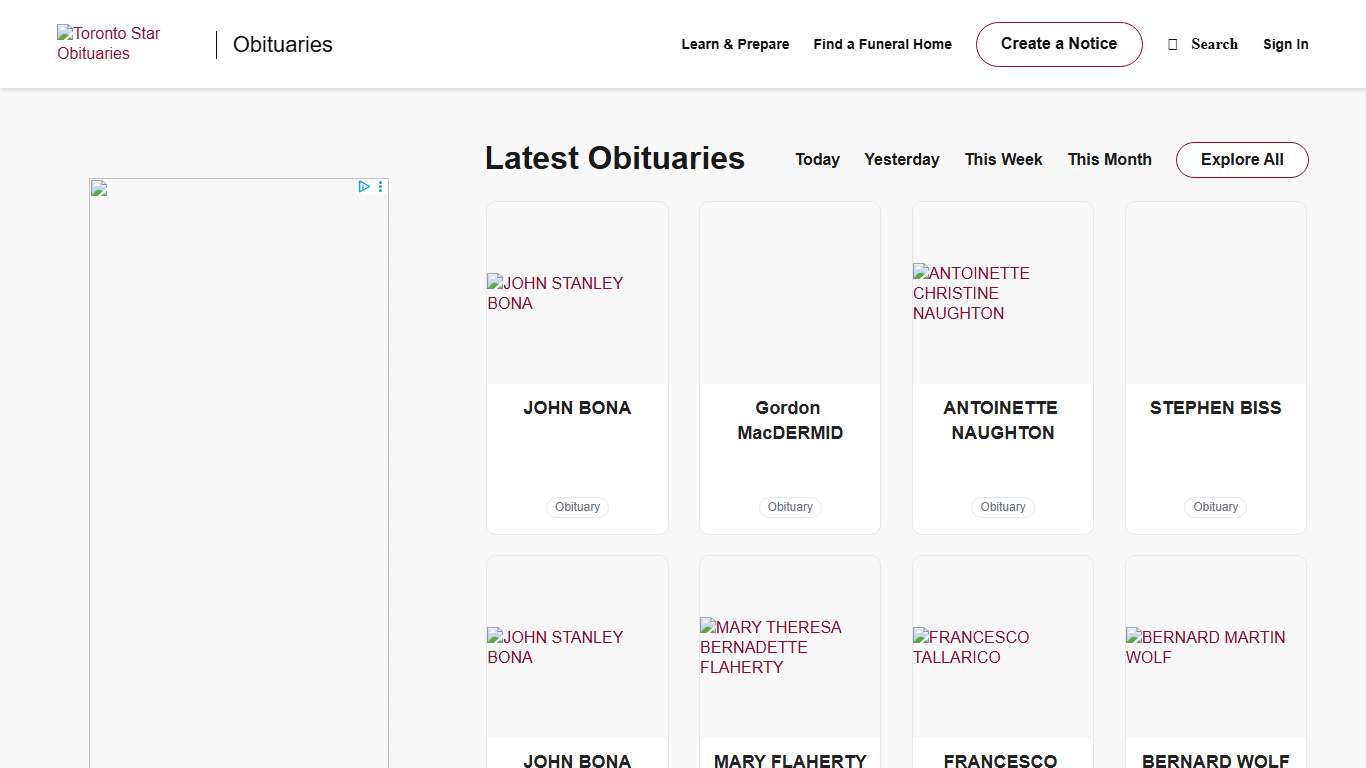The width and height of the screenshot is (1366, 768).
Task: Open Mary Theresa Bernadette Flaherty photo
Action: 789,647
